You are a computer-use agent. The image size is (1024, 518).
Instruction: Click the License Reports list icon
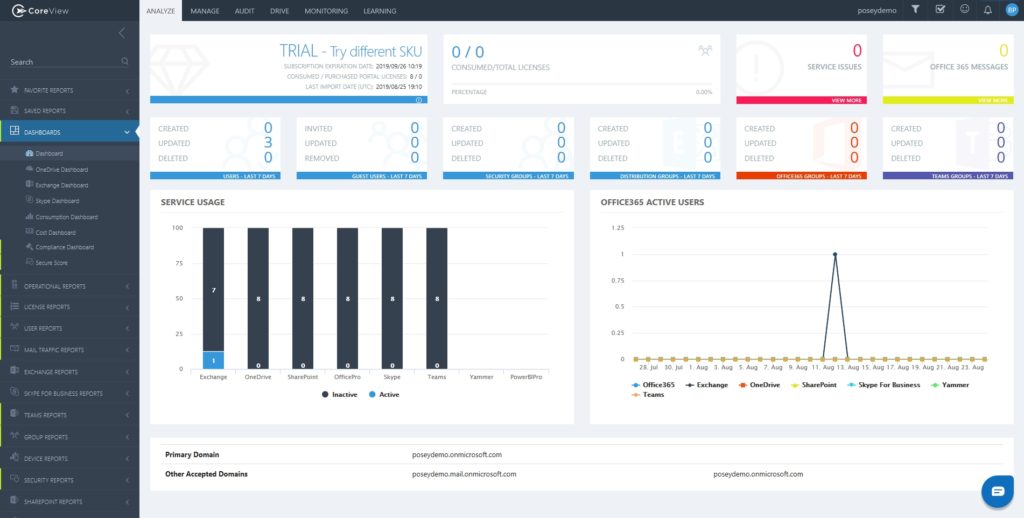pyautogui.click(x=14, y=306)
